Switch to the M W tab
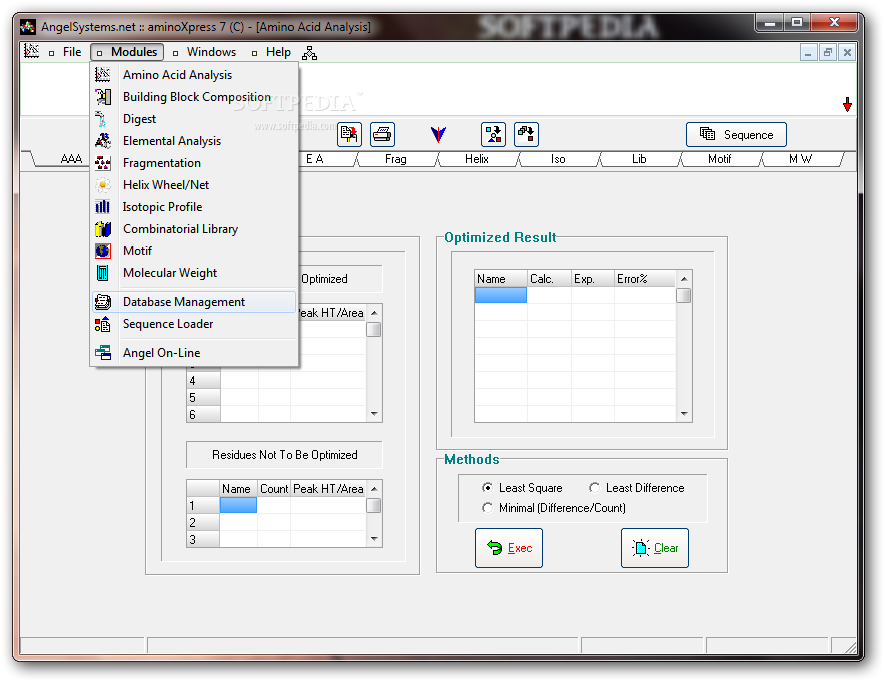Viewport: 885px width, 682px height. (x=800, y=159)
